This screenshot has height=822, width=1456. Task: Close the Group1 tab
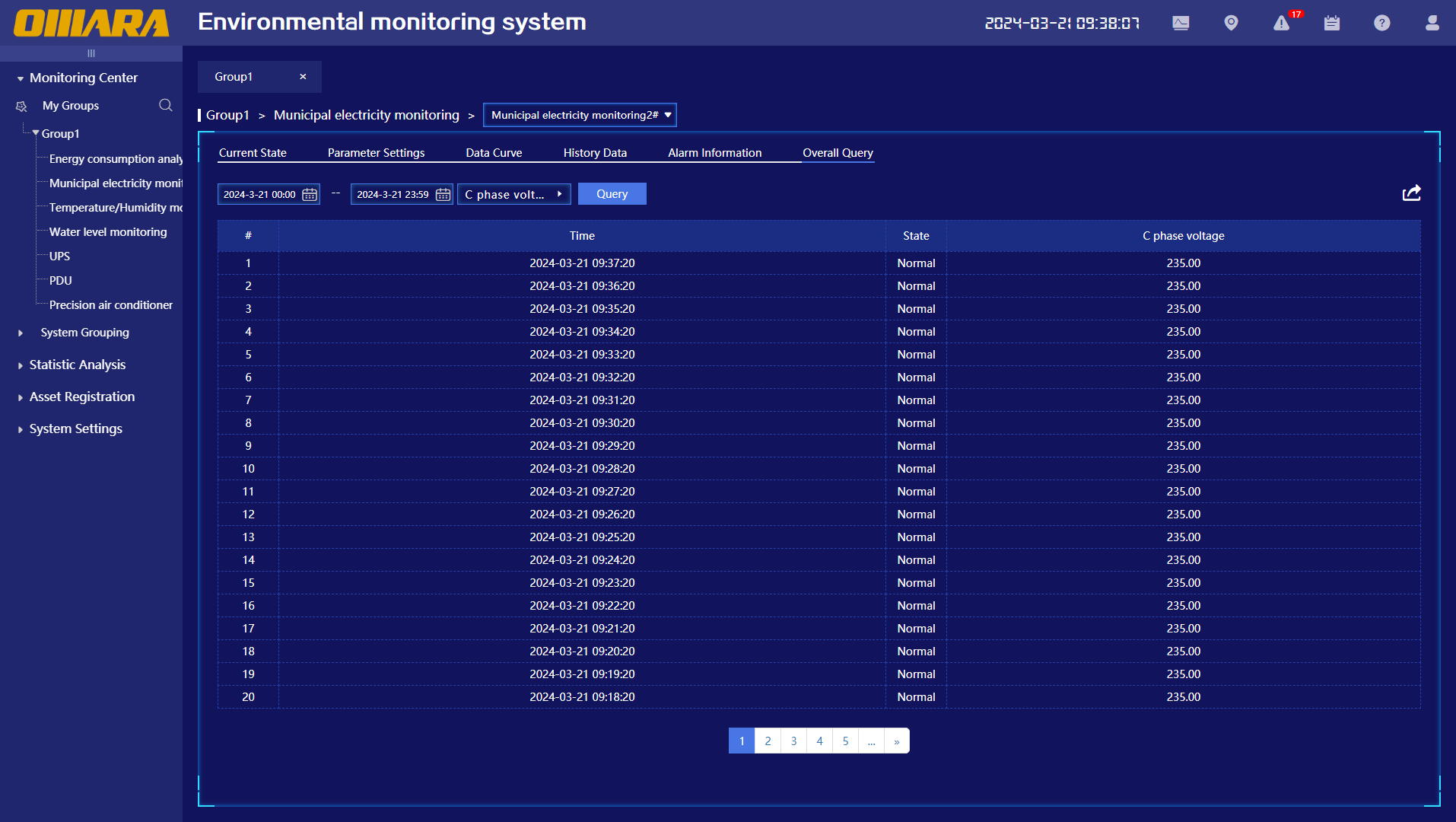coord(303,77)
